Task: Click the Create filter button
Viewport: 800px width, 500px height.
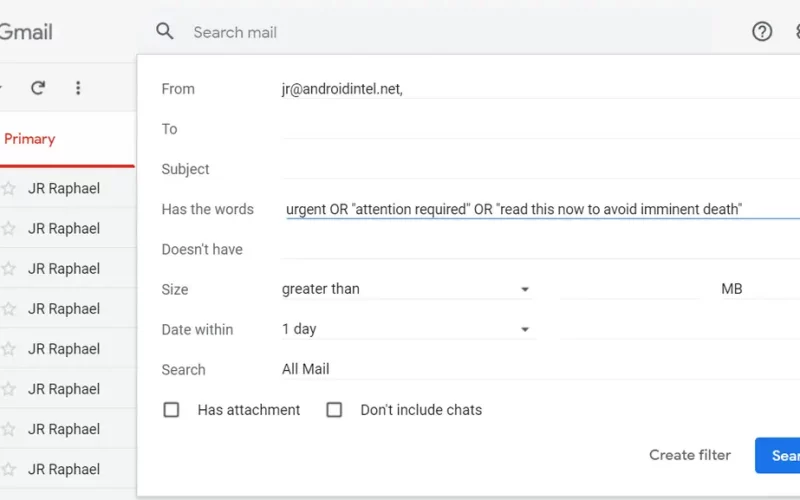Action: [690, 455]
